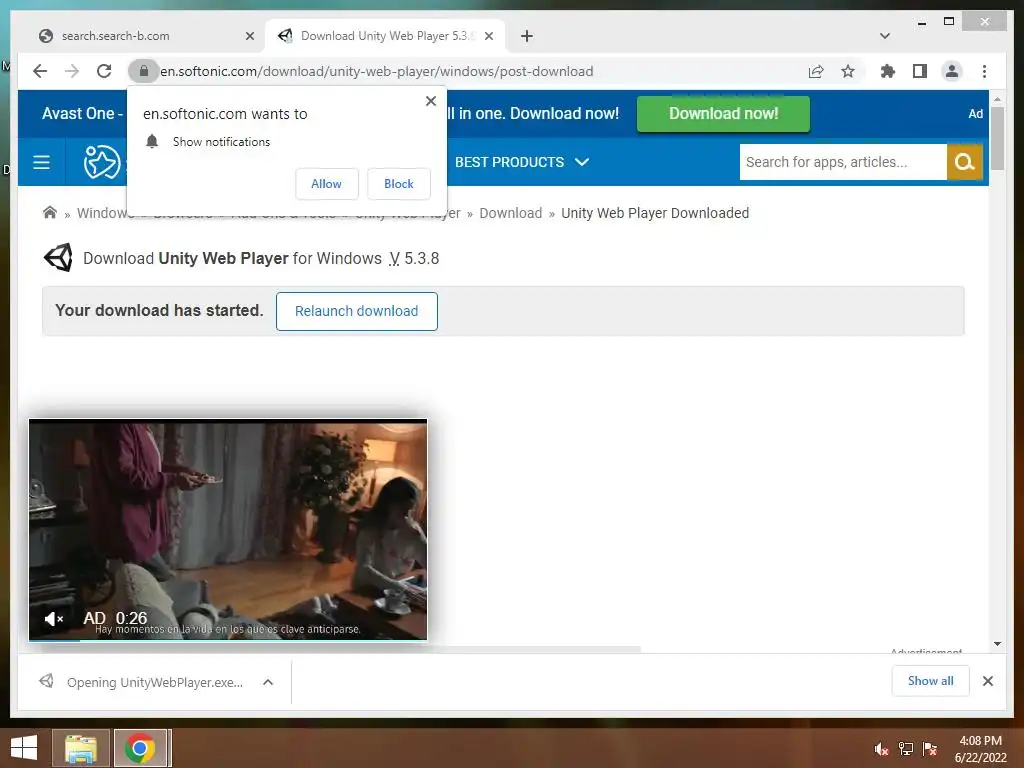Click the orange search magnifier button

tap(965, 162)
